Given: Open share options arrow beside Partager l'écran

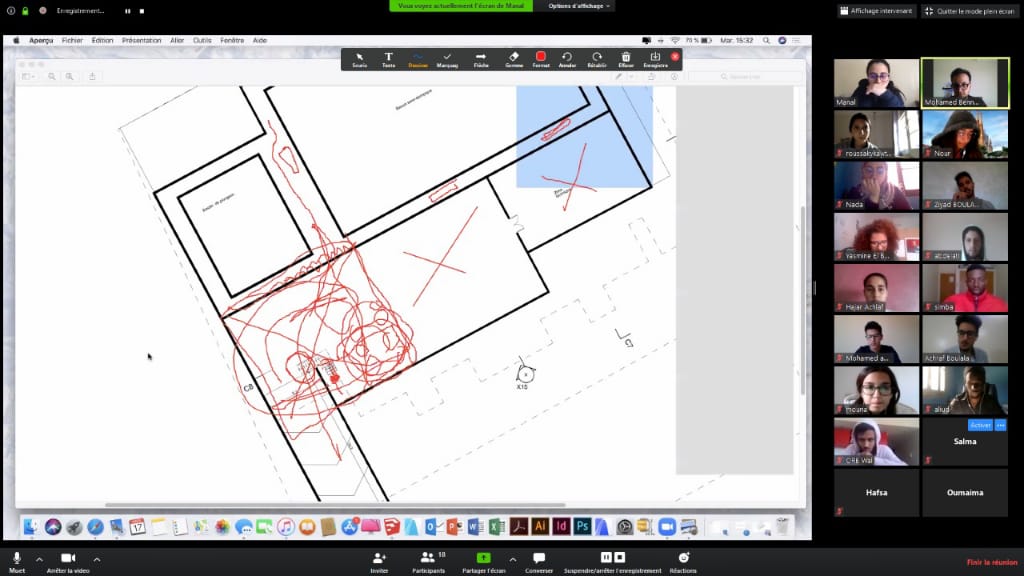Looking at the screenshot, I should tap(513, 559).
